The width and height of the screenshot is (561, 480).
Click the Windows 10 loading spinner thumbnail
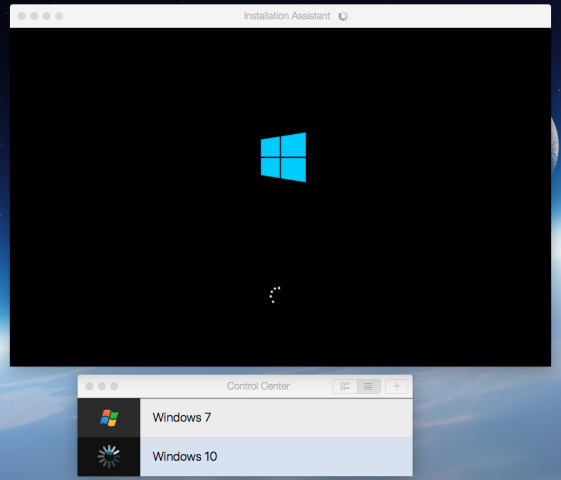(x=109, y=456)
